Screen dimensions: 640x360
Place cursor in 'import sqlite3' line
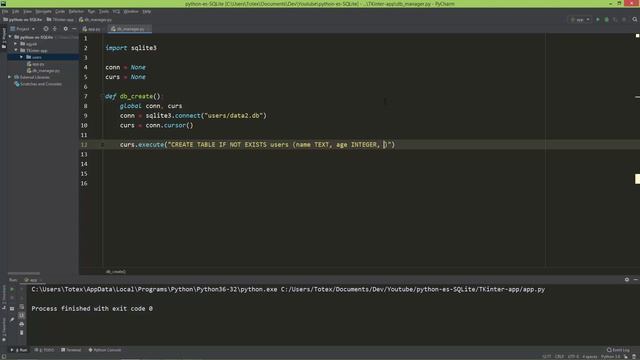(131, 48)
